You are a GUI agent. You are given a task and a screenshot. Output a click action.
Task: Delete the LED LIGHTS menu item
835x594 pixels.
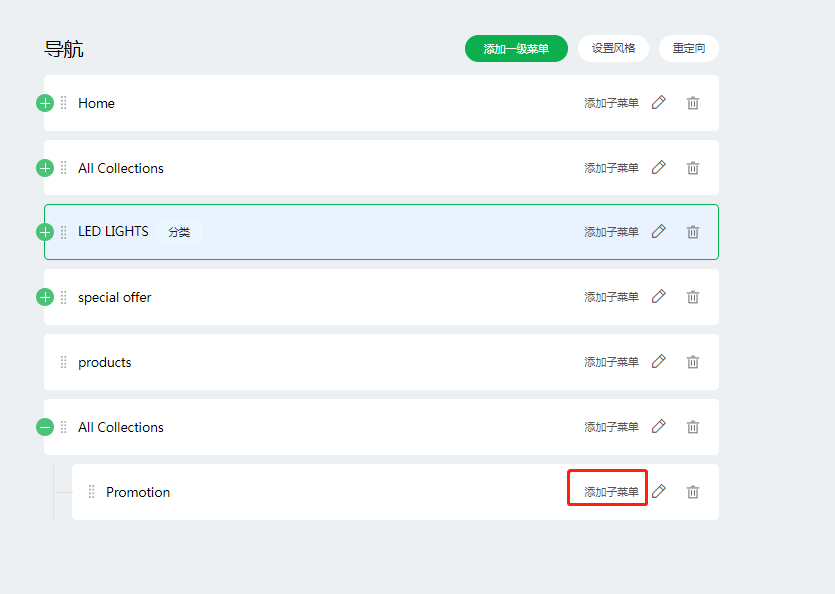693,232
